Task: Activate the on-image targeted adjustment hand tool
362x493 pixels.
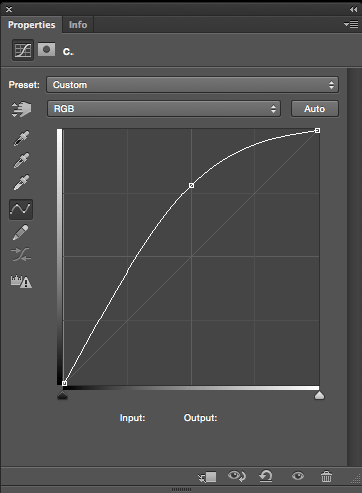Action: pyautogui.click(x=21, y=109)
